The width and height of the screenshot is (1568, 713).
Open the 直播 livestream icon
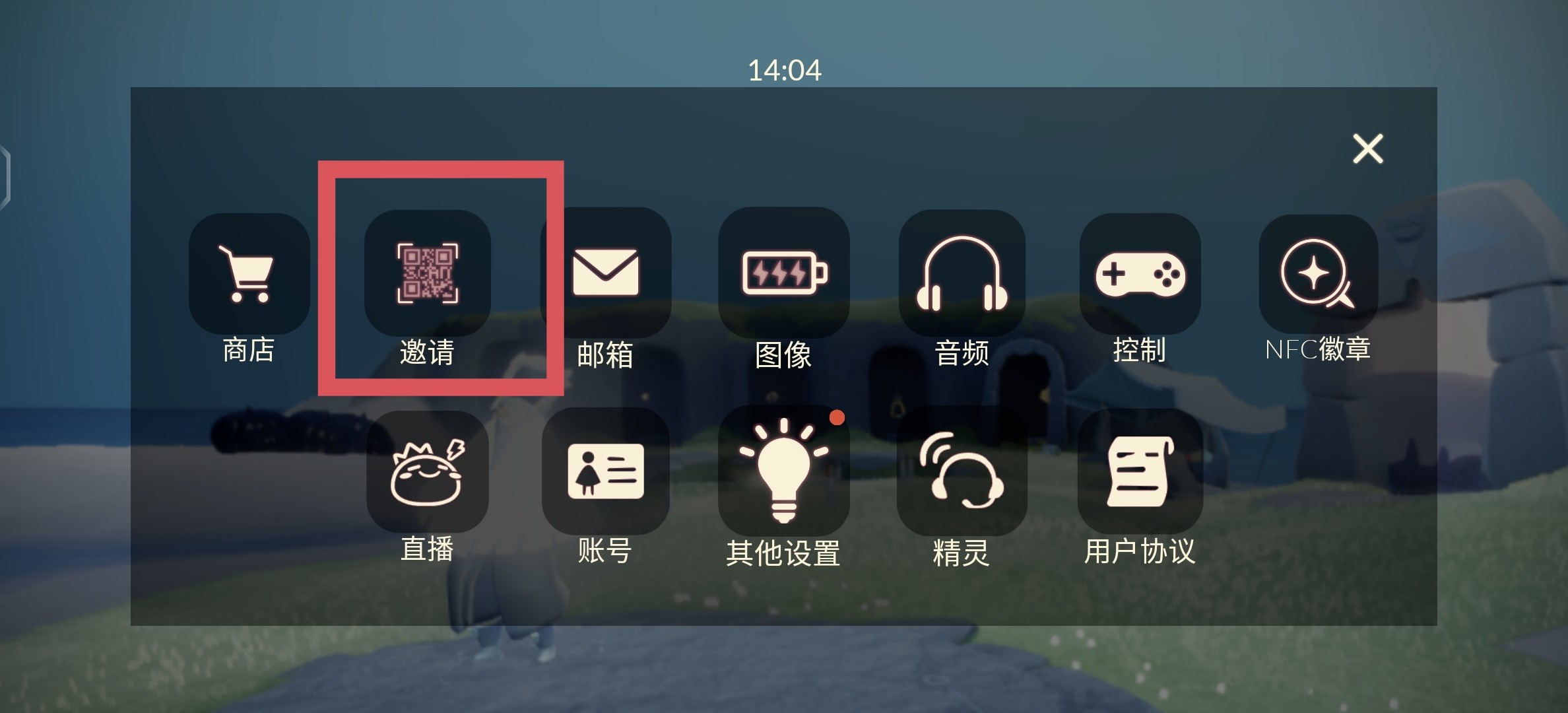tap(428, 471)
